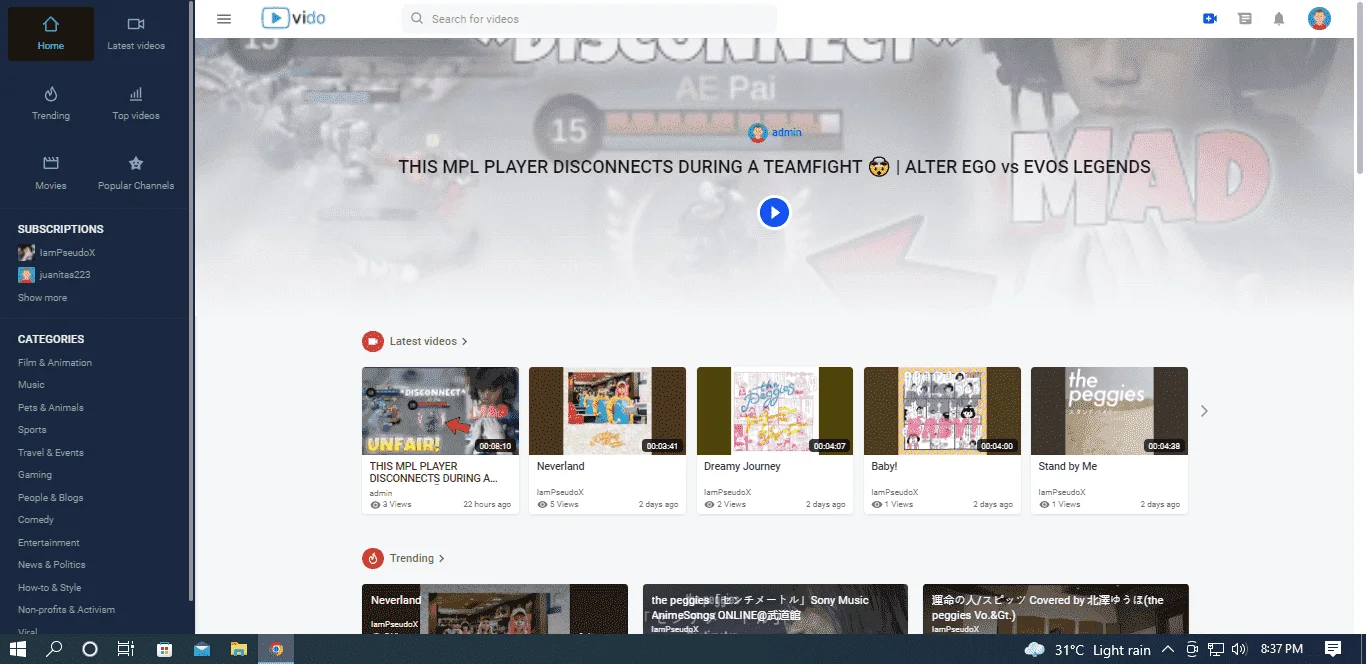Open the peggies Sony Music trending video

(x=775, y=609)
